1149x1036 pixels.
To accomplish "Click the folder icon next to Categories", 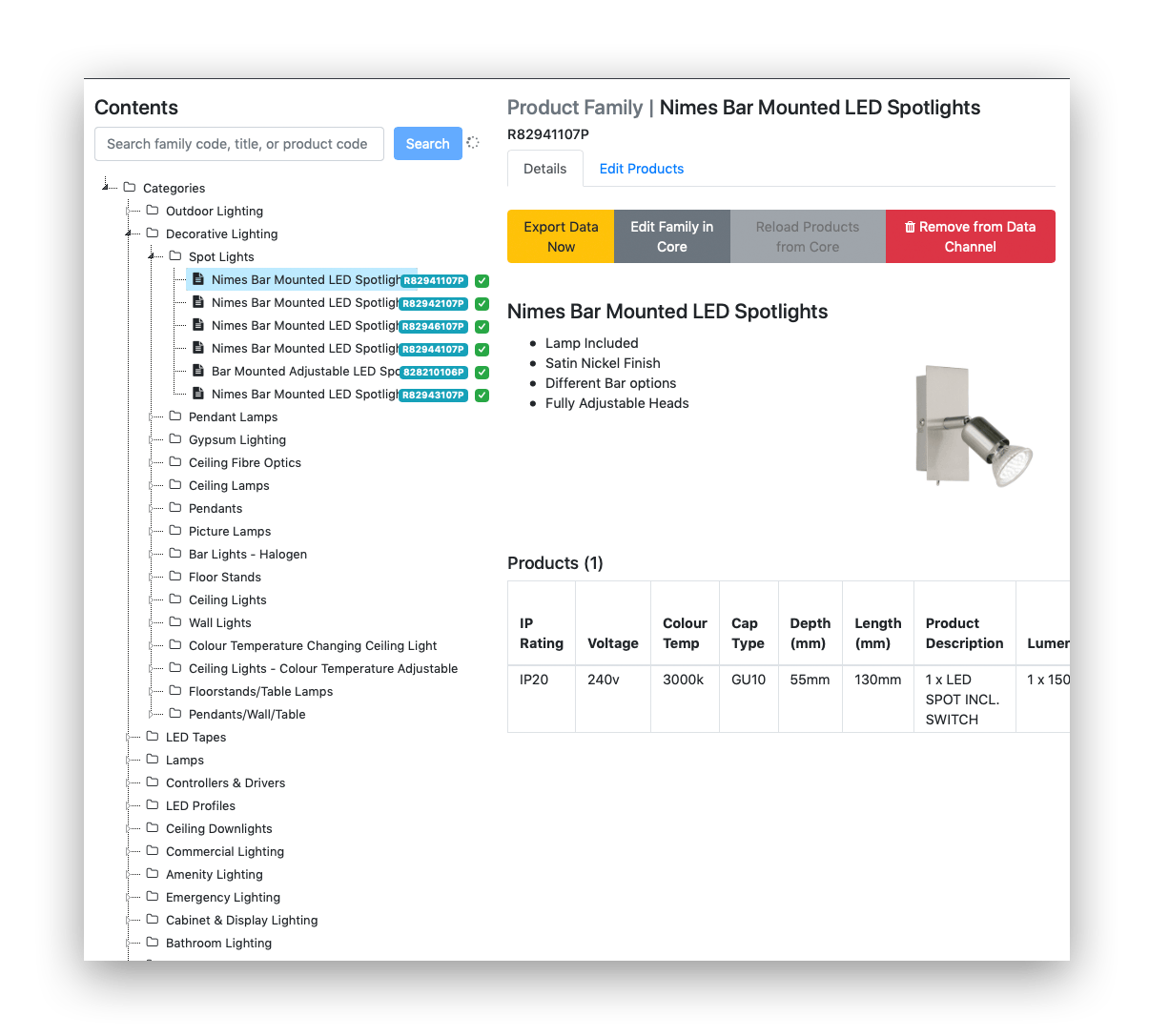I will pyautogui.click(x=130, y=187).
